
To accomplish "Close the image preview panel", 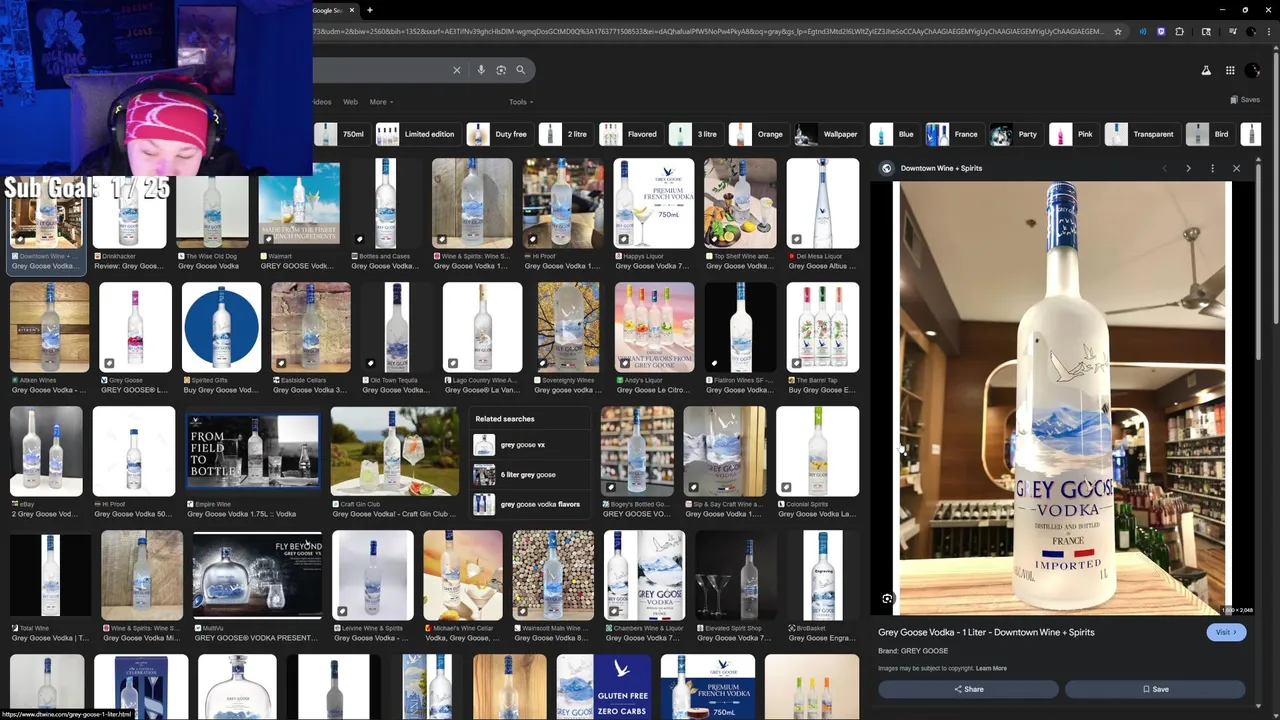I will 1236,168.
